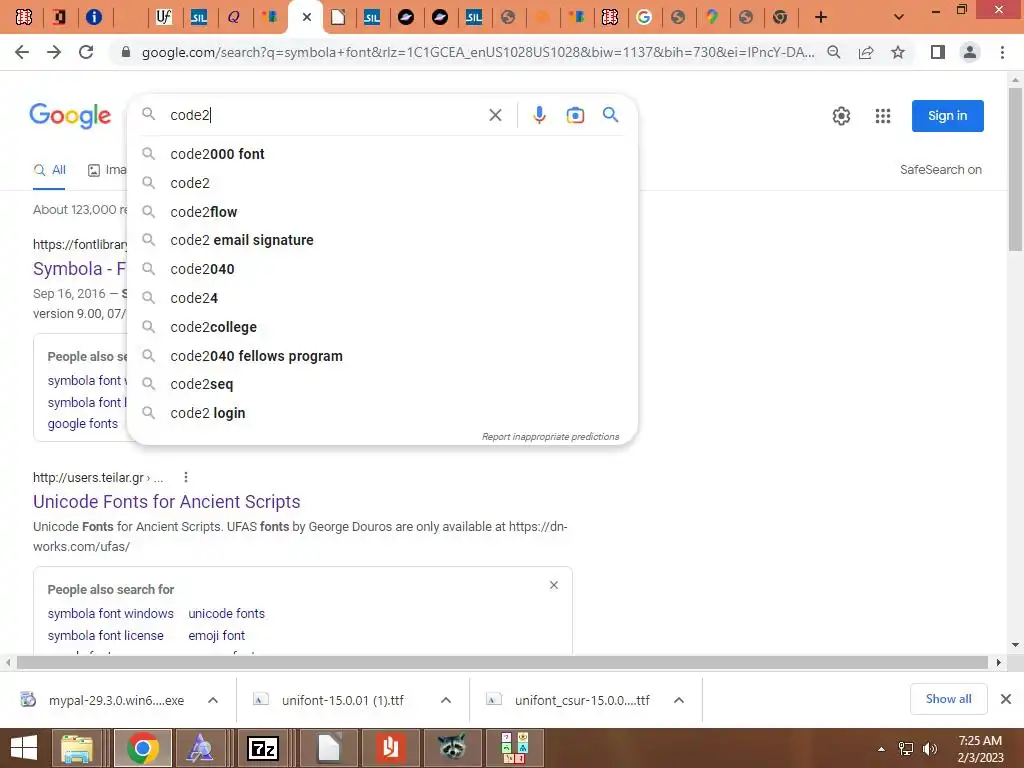Bookmark this page with the star icon

[898, 52]
